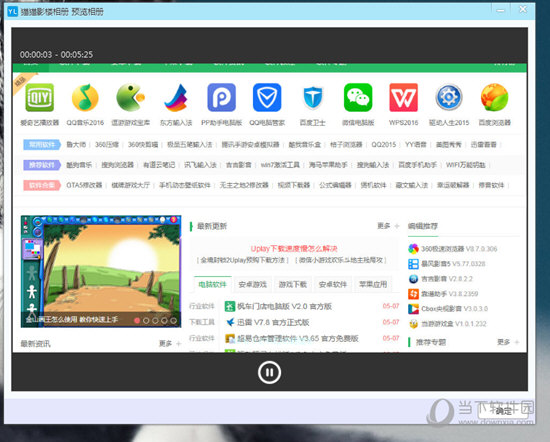The height and width of the screenshot is (442, 550).
Task: Open the QQ音乐2016 icon
Action: coord(85,97)
